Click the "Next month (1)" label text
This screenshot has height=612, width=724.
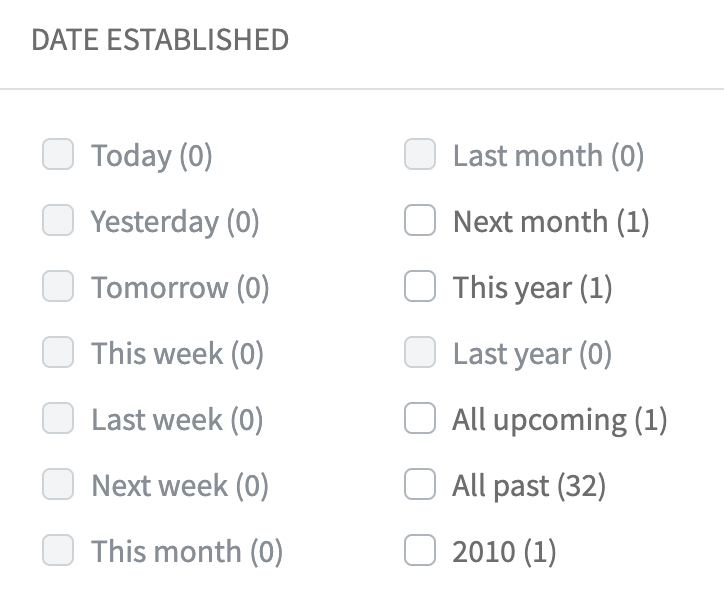coord(551,222)
